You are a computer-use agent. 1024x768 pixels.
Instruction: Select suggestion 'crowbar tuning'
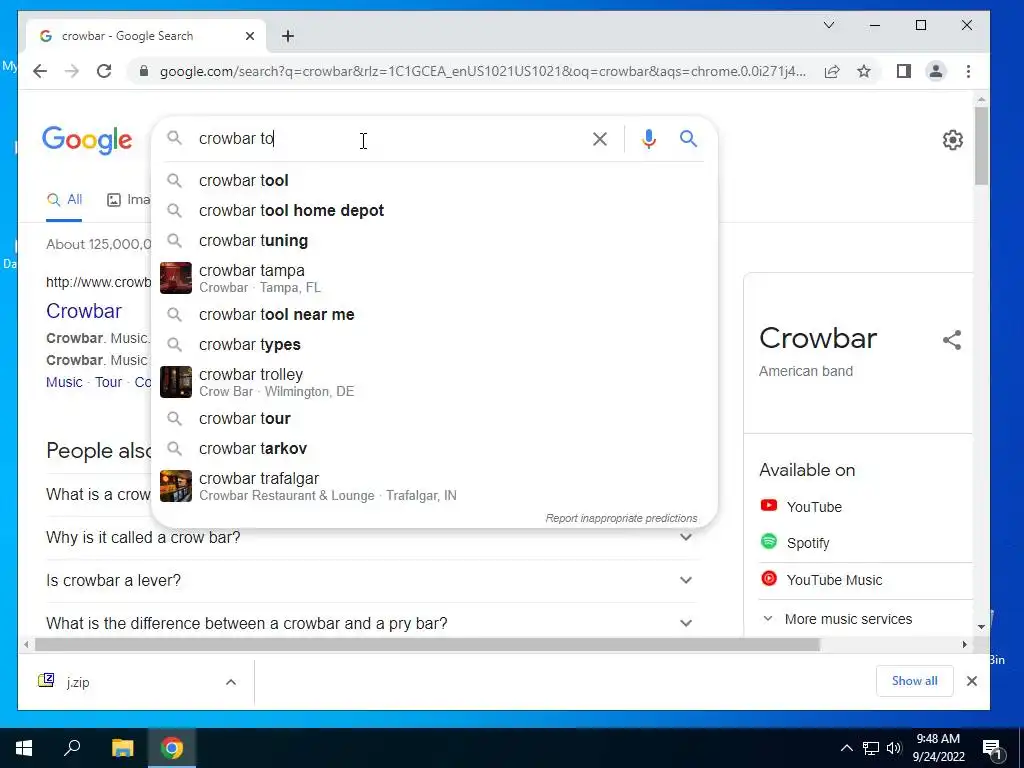tap(434, 240)
